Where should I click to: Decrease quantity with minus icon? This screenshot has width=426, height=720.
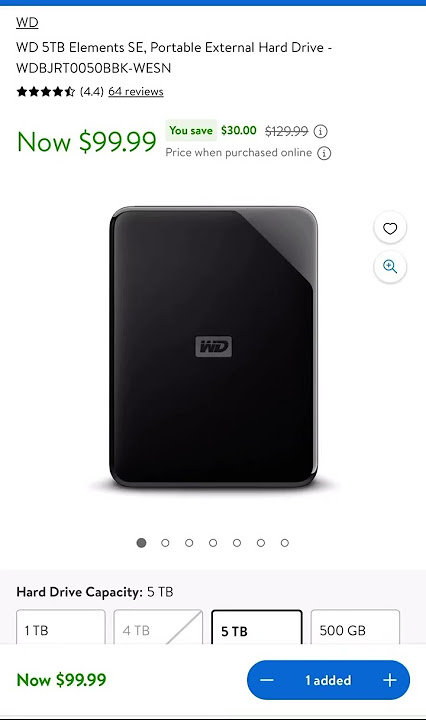[x=267, y=680]
